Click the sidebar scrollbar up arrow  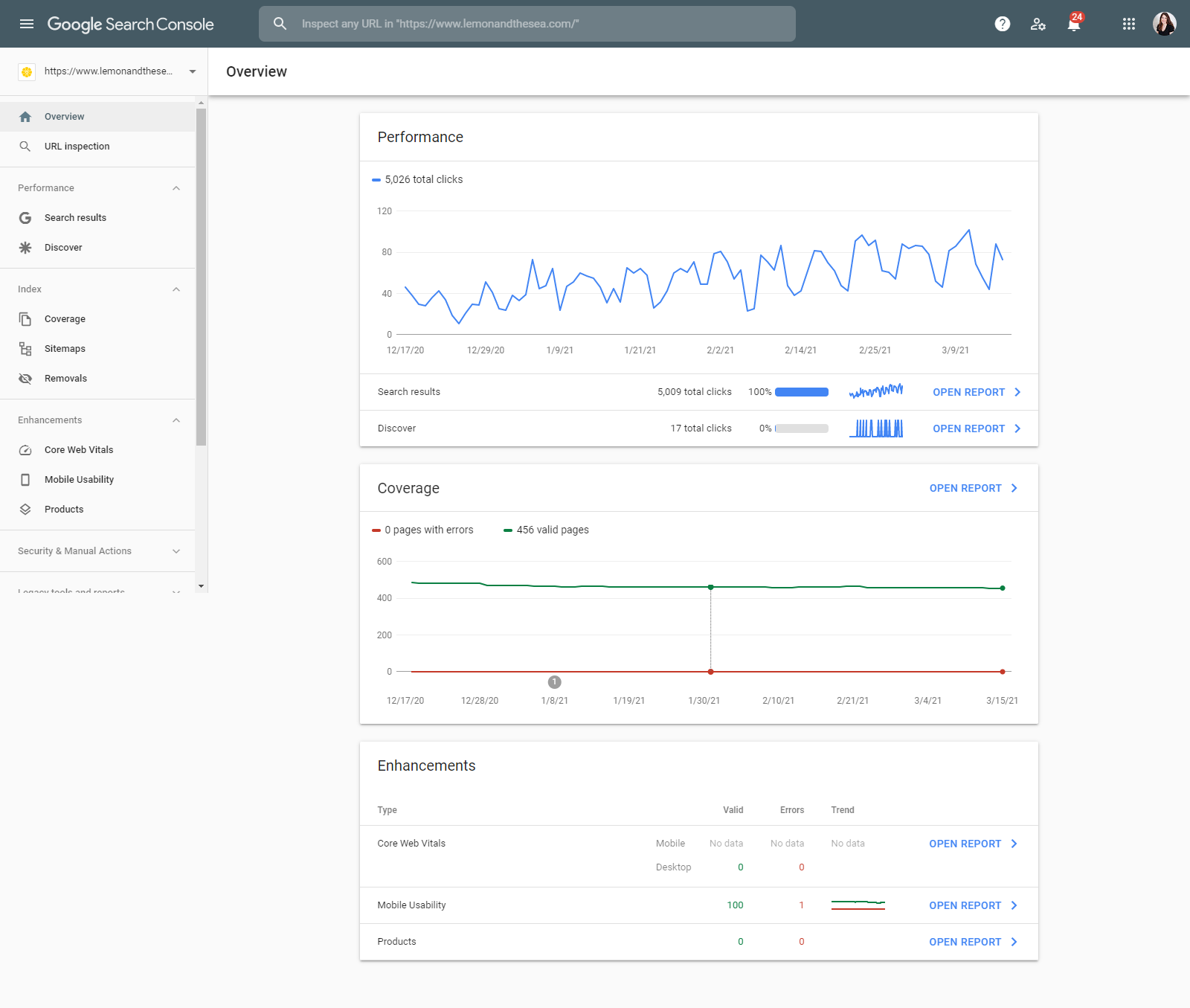pos(201,103)
